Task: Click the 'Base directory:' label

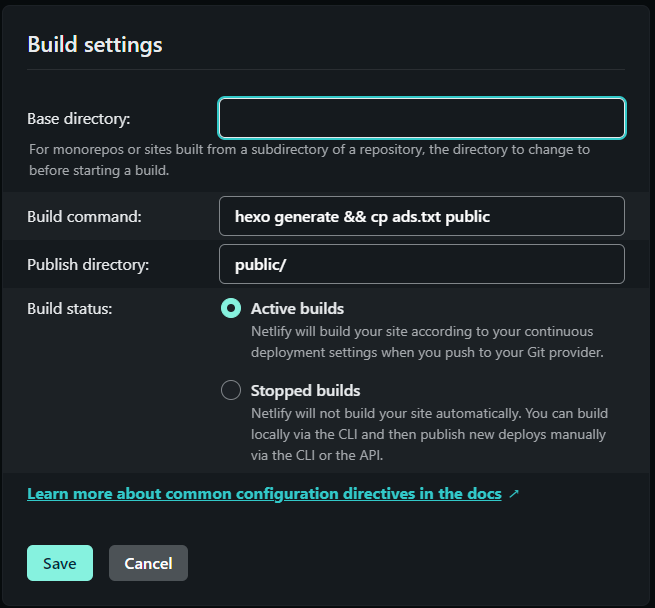Action: 79,119
